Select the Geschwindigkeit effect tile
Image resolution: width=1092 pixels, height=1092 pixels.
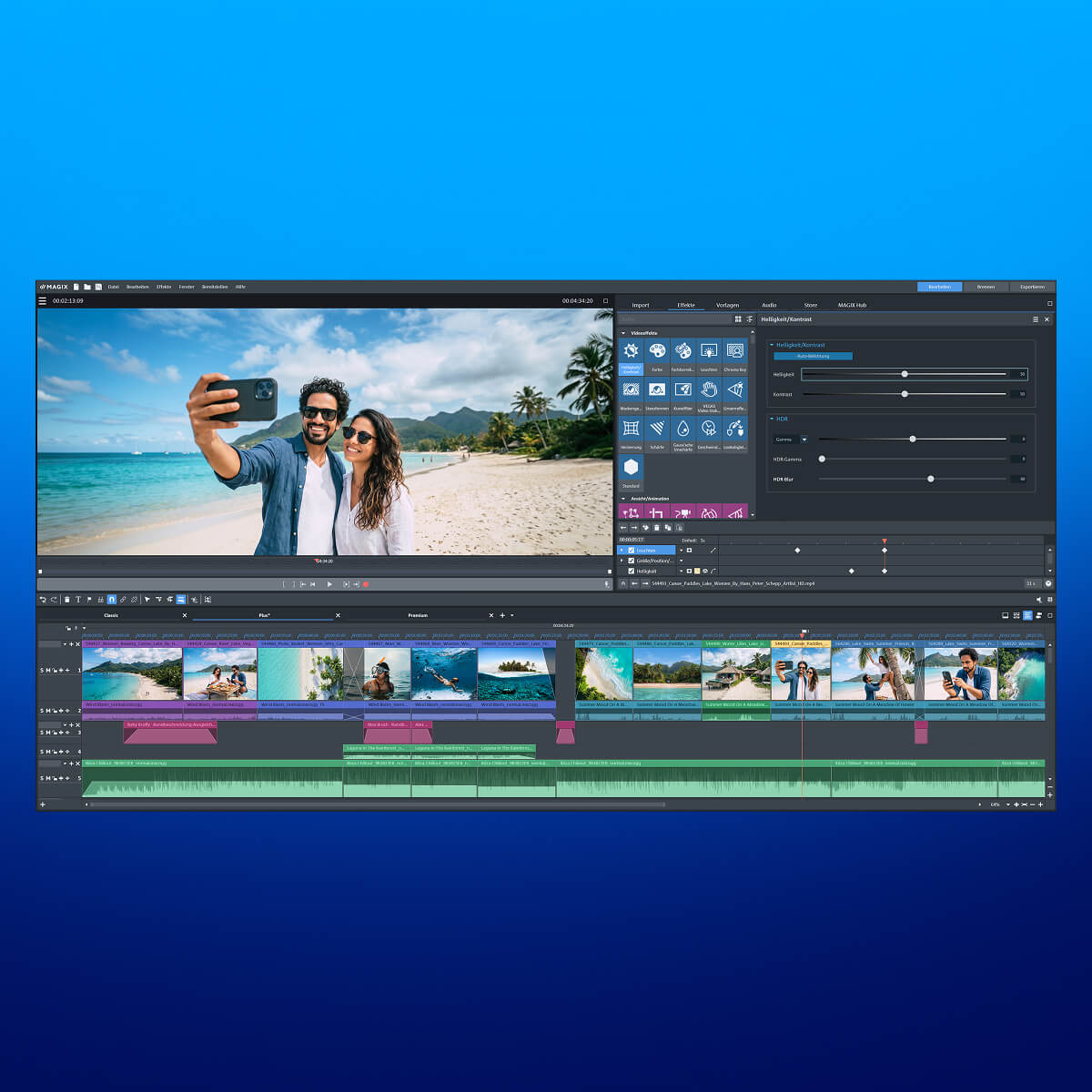(x=709, y=434)
